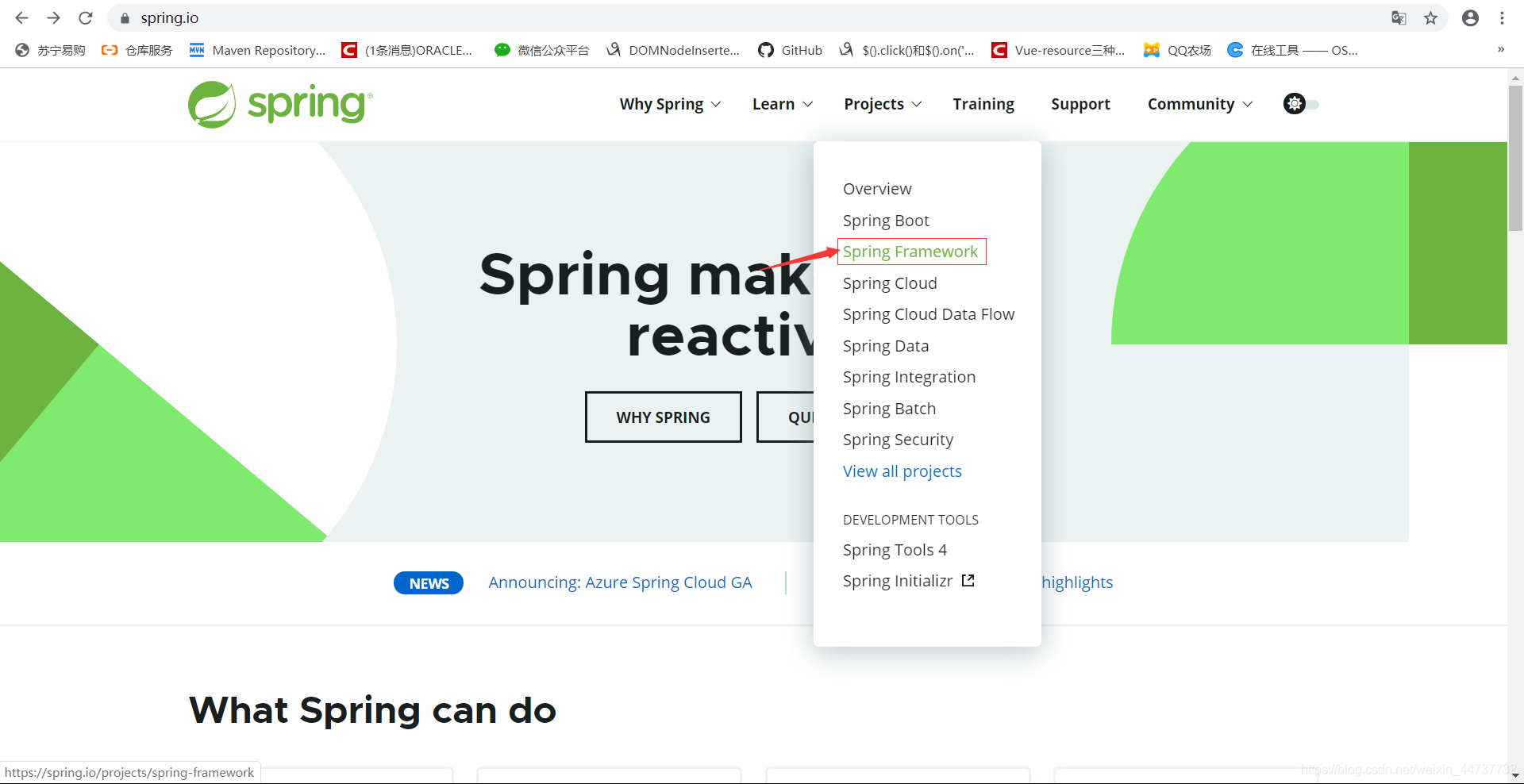
Task: Open the 微信公众平台 bookmark
Action: (541, 50)
